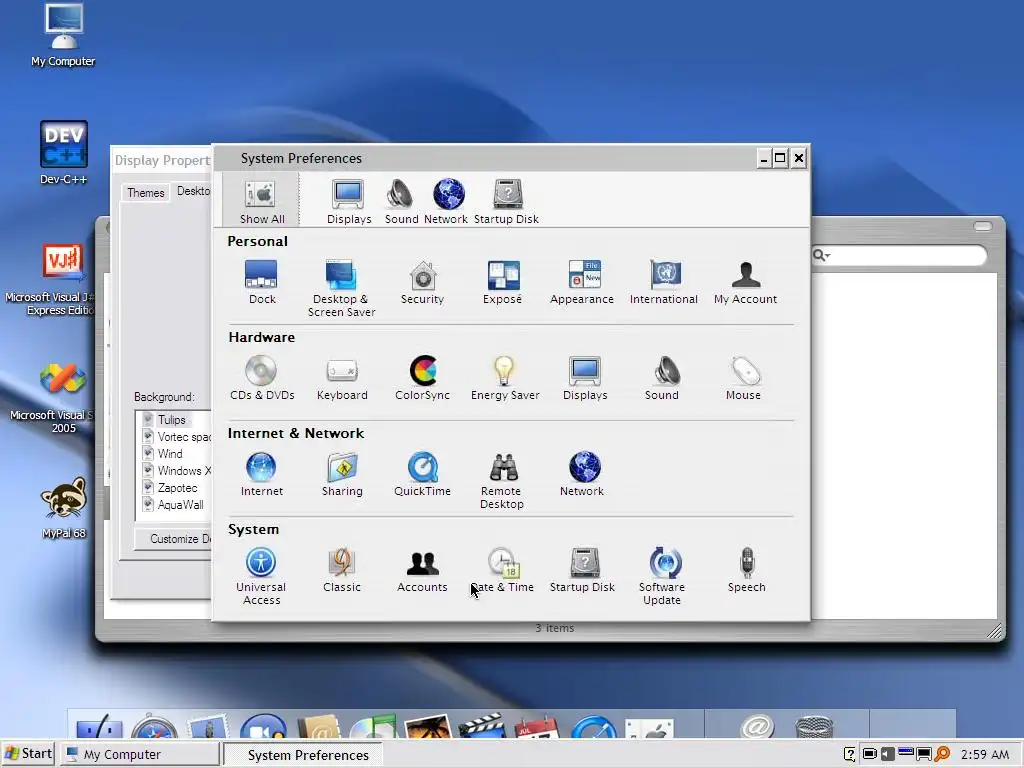Viewport: 1024px width, 768px height.
Task: Open the My Account preference pane
Action: [745, 281]
